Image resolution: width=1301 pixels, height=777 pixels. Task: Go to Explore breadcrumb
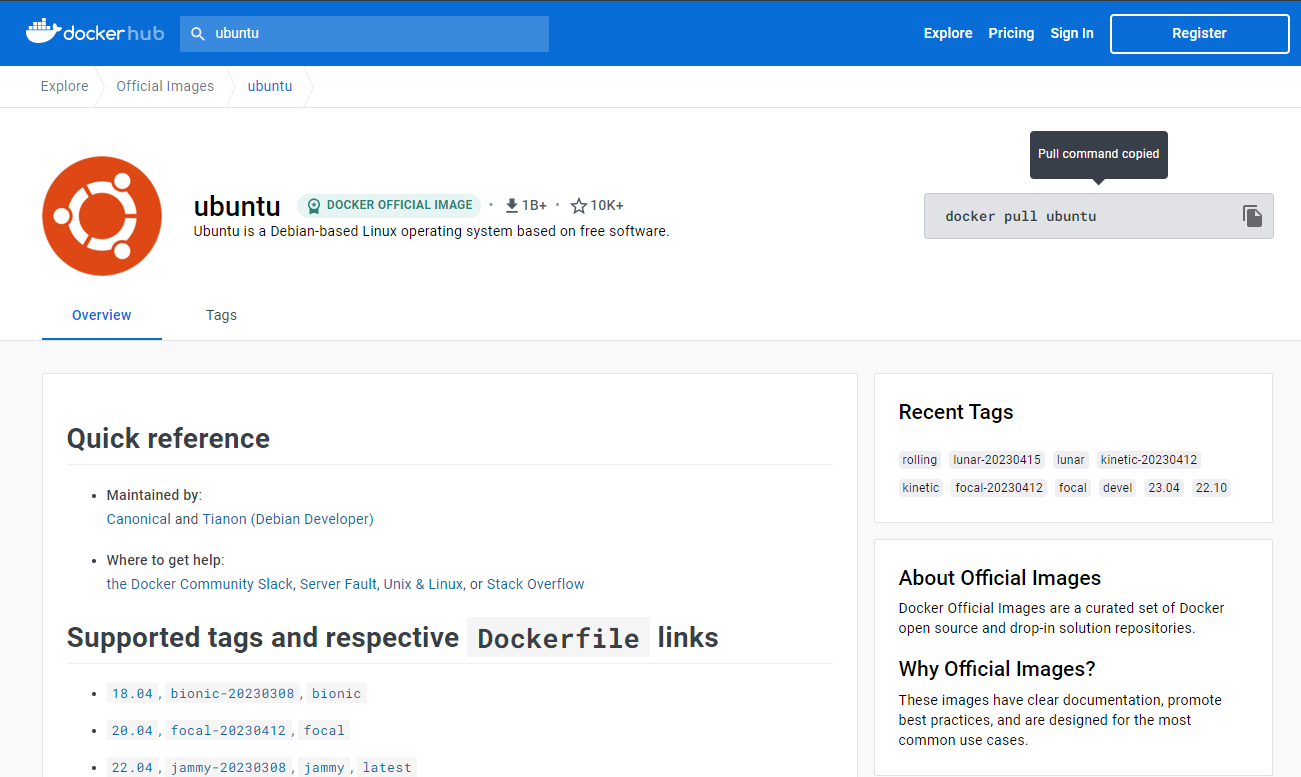click(x=65, y=86)
